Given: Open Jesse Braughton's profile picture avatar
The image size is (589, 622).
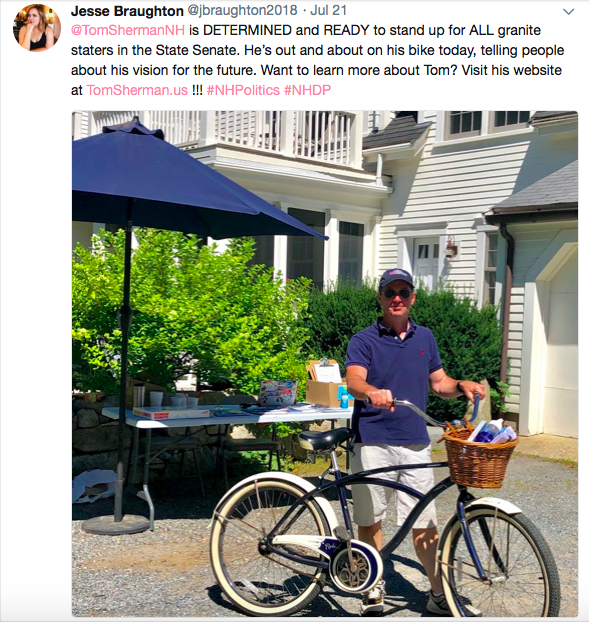Looking at the screenshot, I should [37, 28].
